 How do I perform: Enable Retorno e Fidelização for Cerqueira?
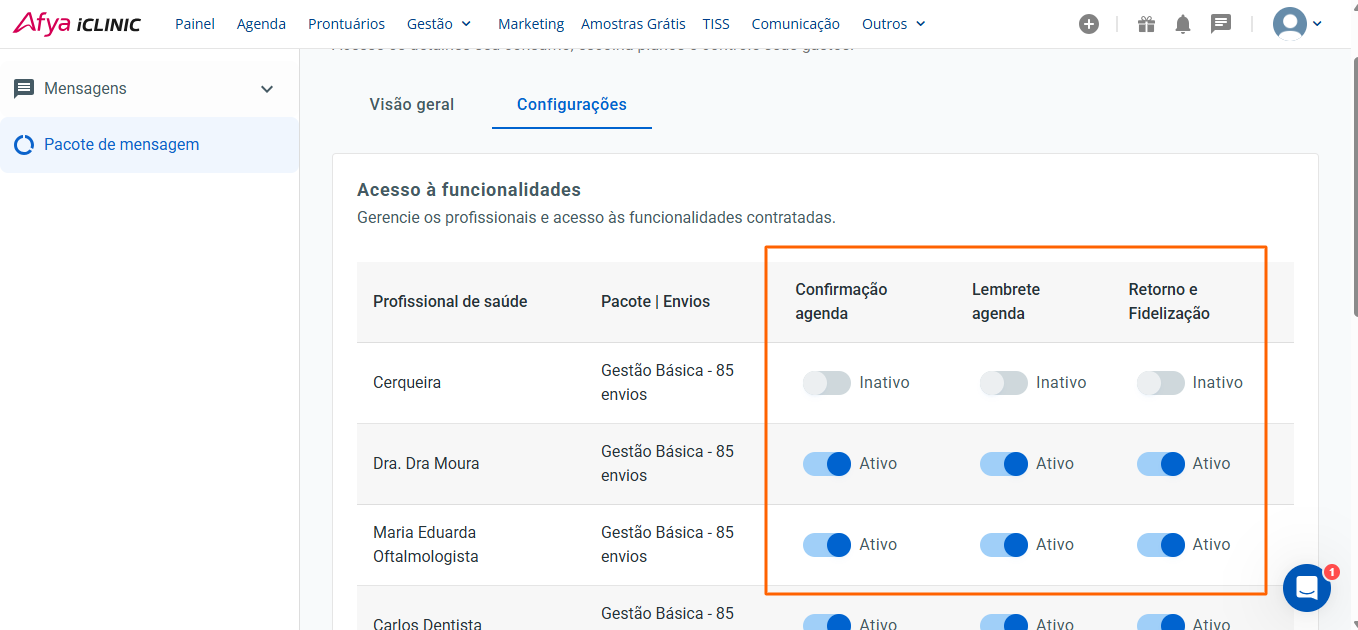pos(1160,383)
